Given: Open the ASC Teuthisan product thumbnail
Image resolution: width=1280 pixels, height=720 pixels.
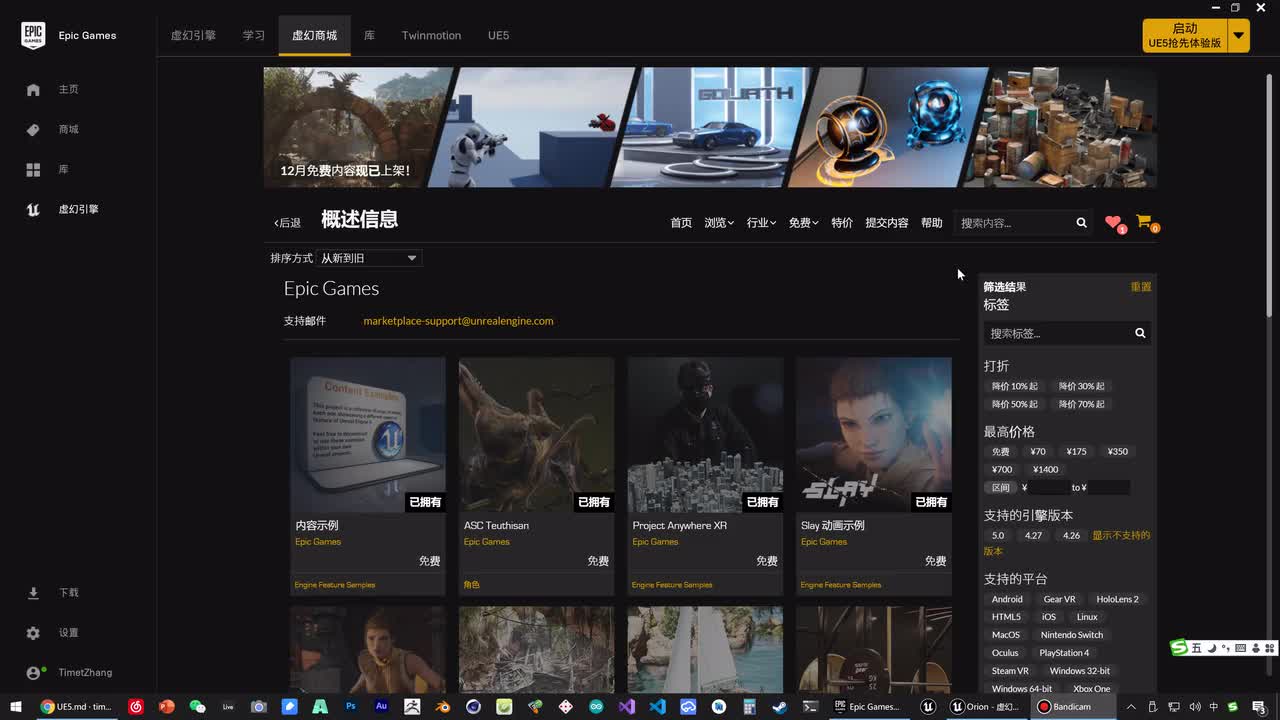Looking at the screenshot, I should [x=536, y=435].
